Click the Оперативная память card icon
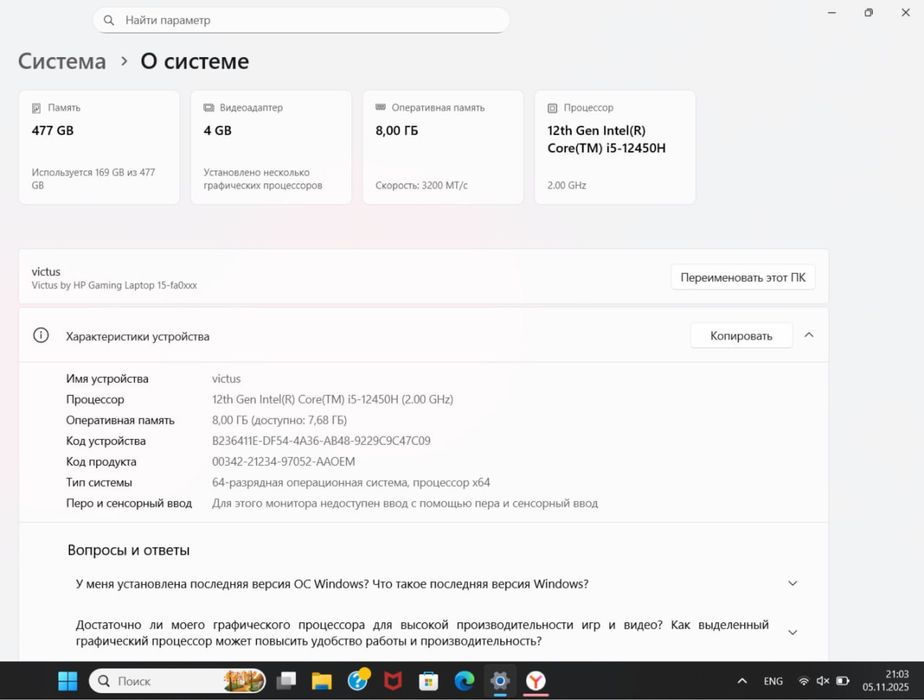 tap(381, 107)
